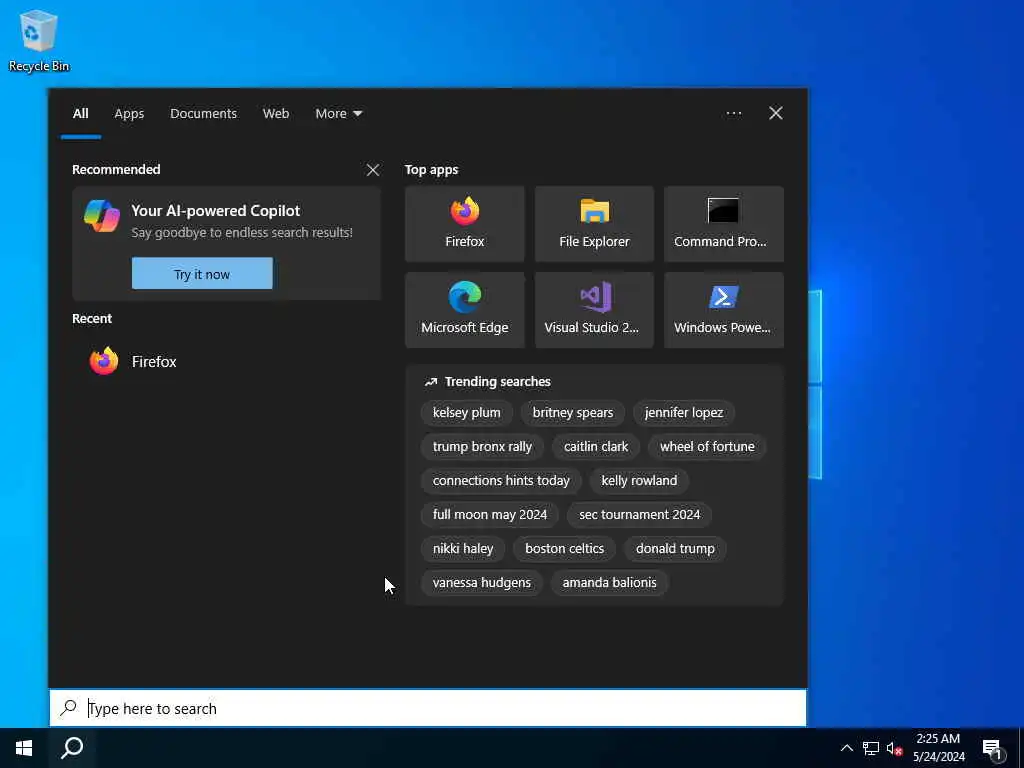Search trending kelsey plum

(466, 413)
